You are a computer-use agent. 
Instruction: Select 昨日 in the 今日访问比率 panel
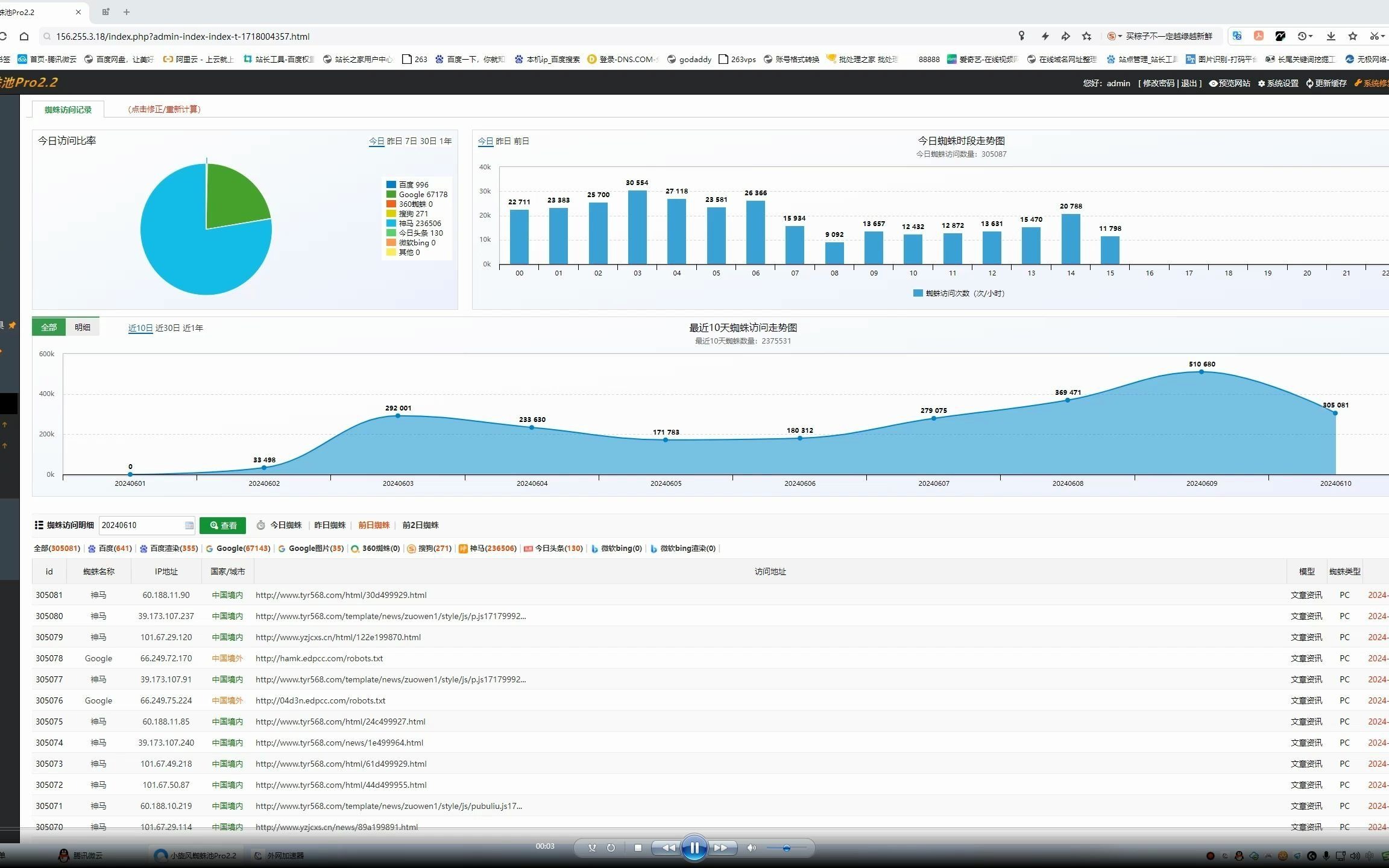[394, 141]
